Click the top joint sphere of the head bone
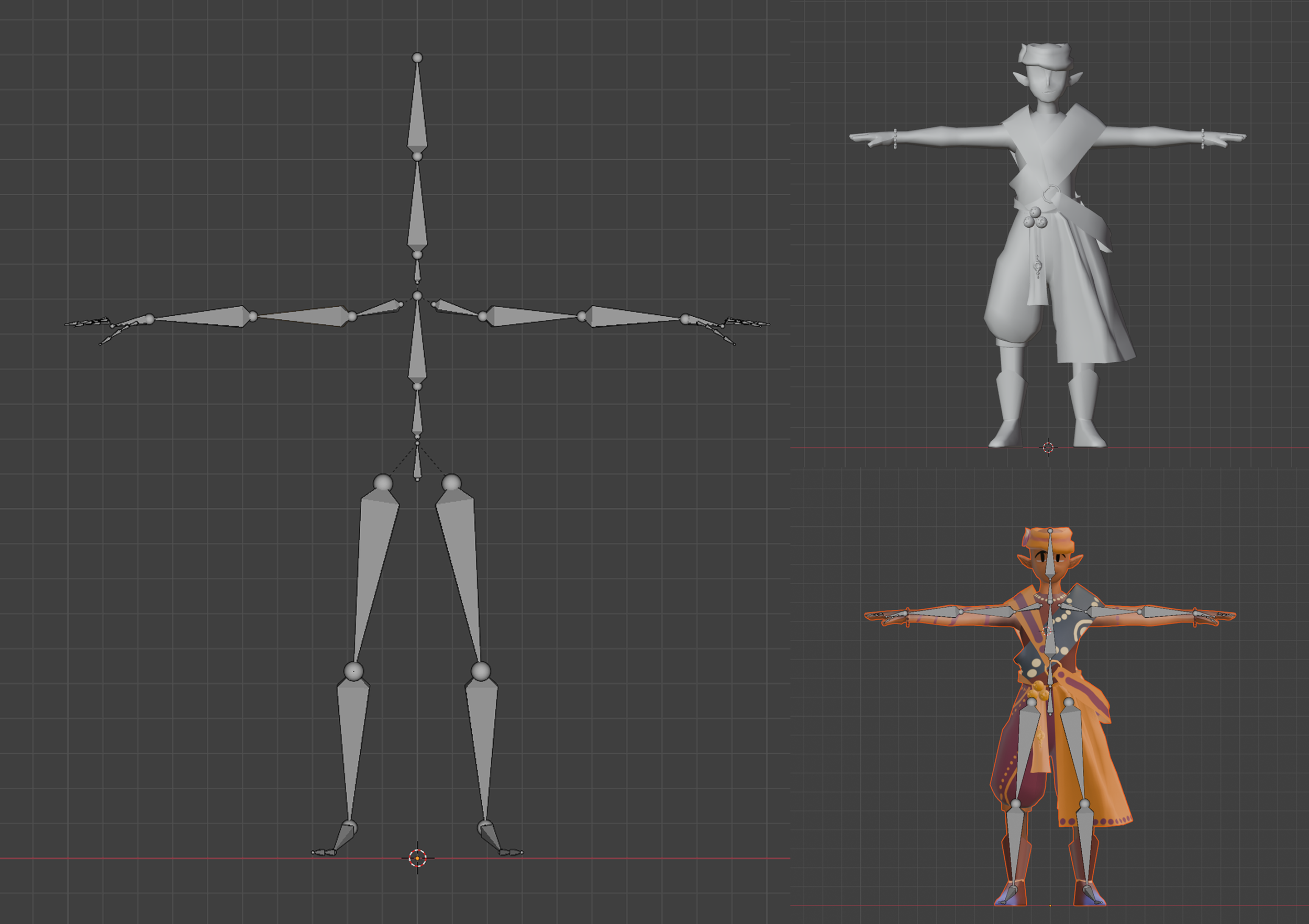Screen dimensions: 1309x924 coord(417,58)
